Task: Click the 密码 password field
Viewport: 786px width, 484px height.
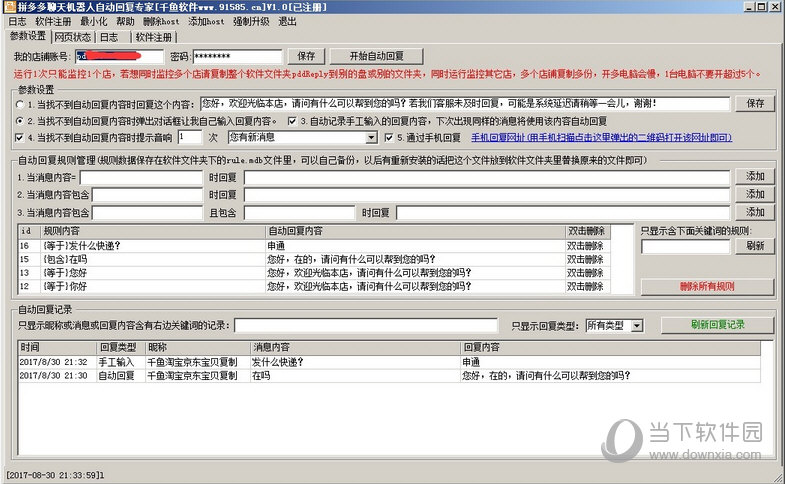Action: pyautogui.click(x=237, y=56)
